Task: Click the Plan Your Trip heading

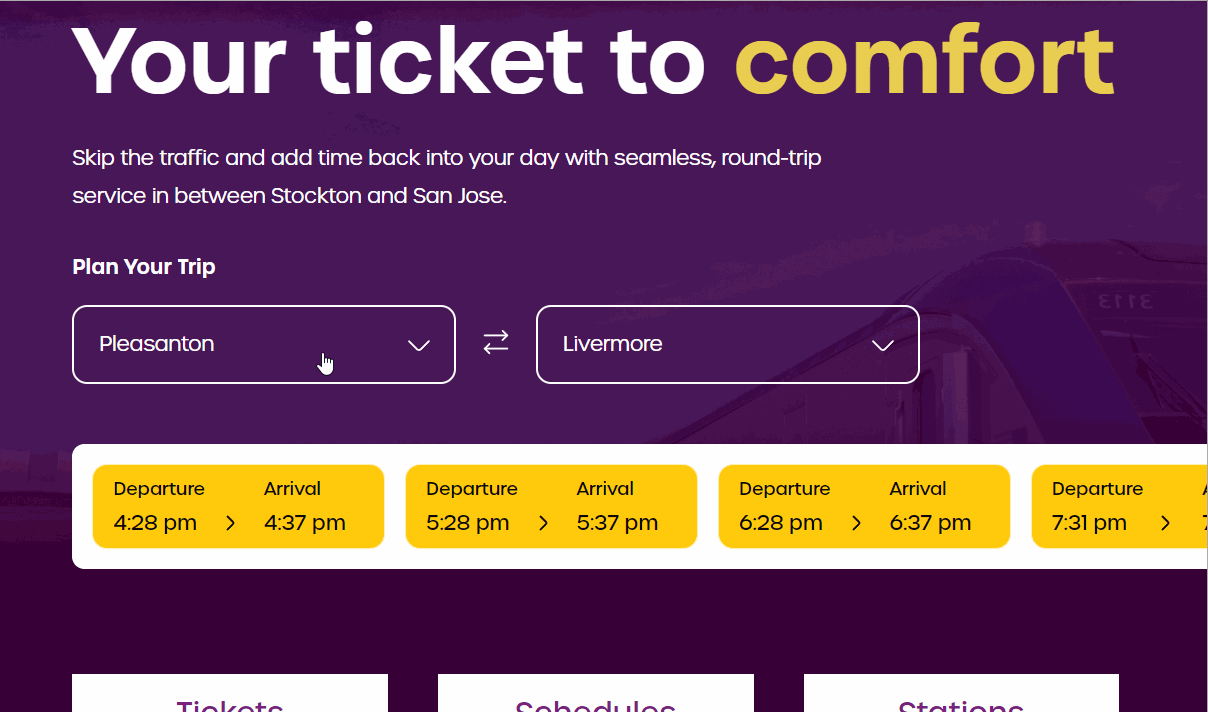Action: [x=144, y=267]
